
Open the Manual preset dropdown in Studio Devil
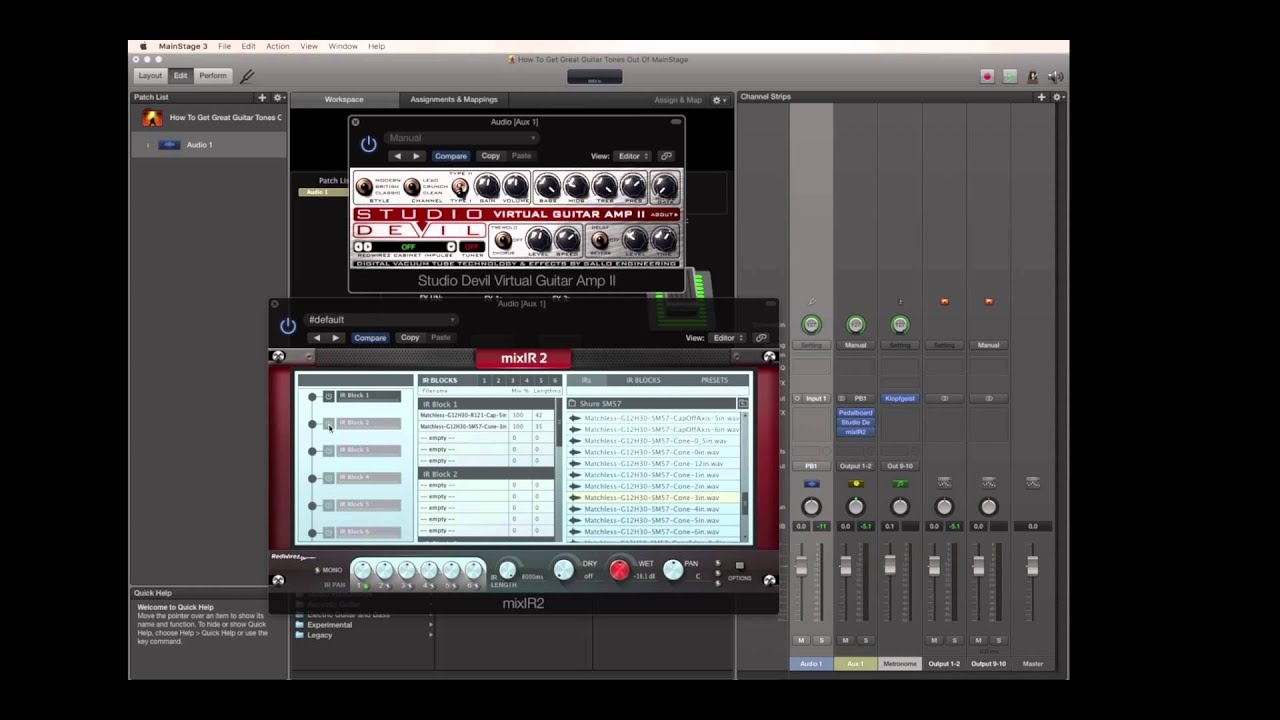(x=462, y=138)
